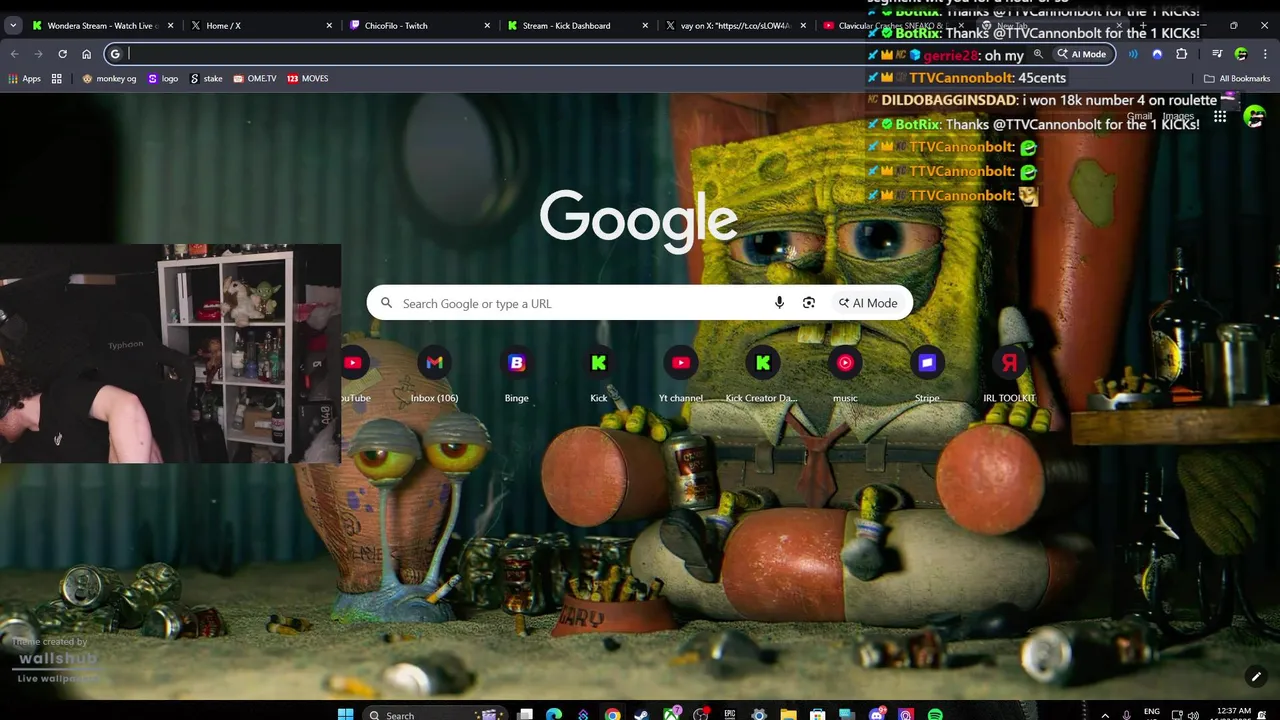Open the Kick shortcut tile
1280x720 pixels.
tap(598, 375)
